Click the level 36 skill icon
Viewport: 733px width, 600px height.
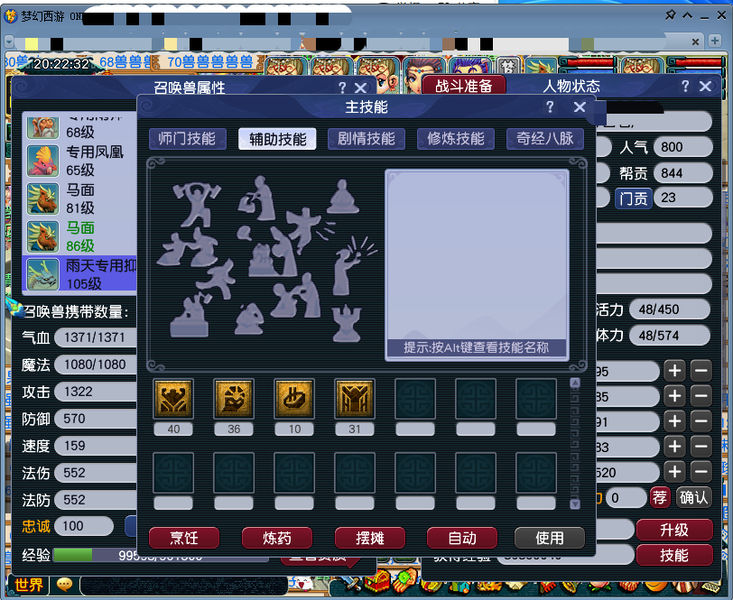pyautogui.click(x=234, y=398)
